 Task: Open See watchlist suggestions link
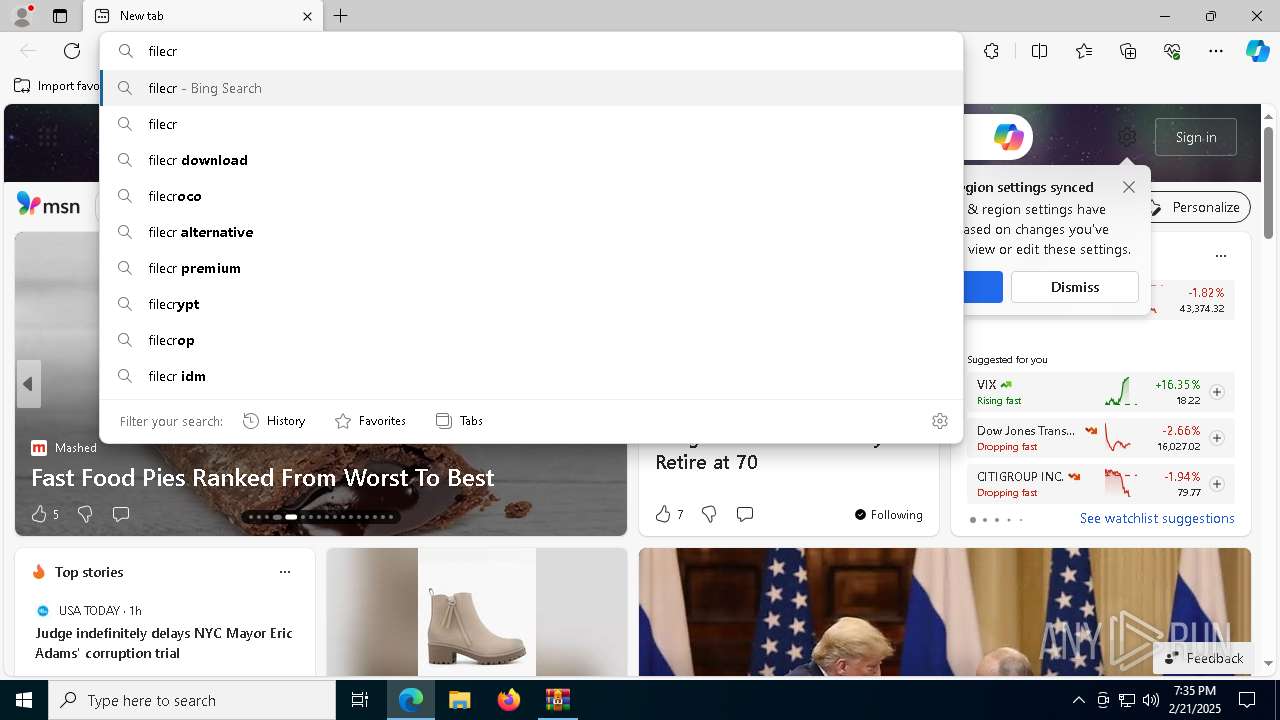point(1157,518)
